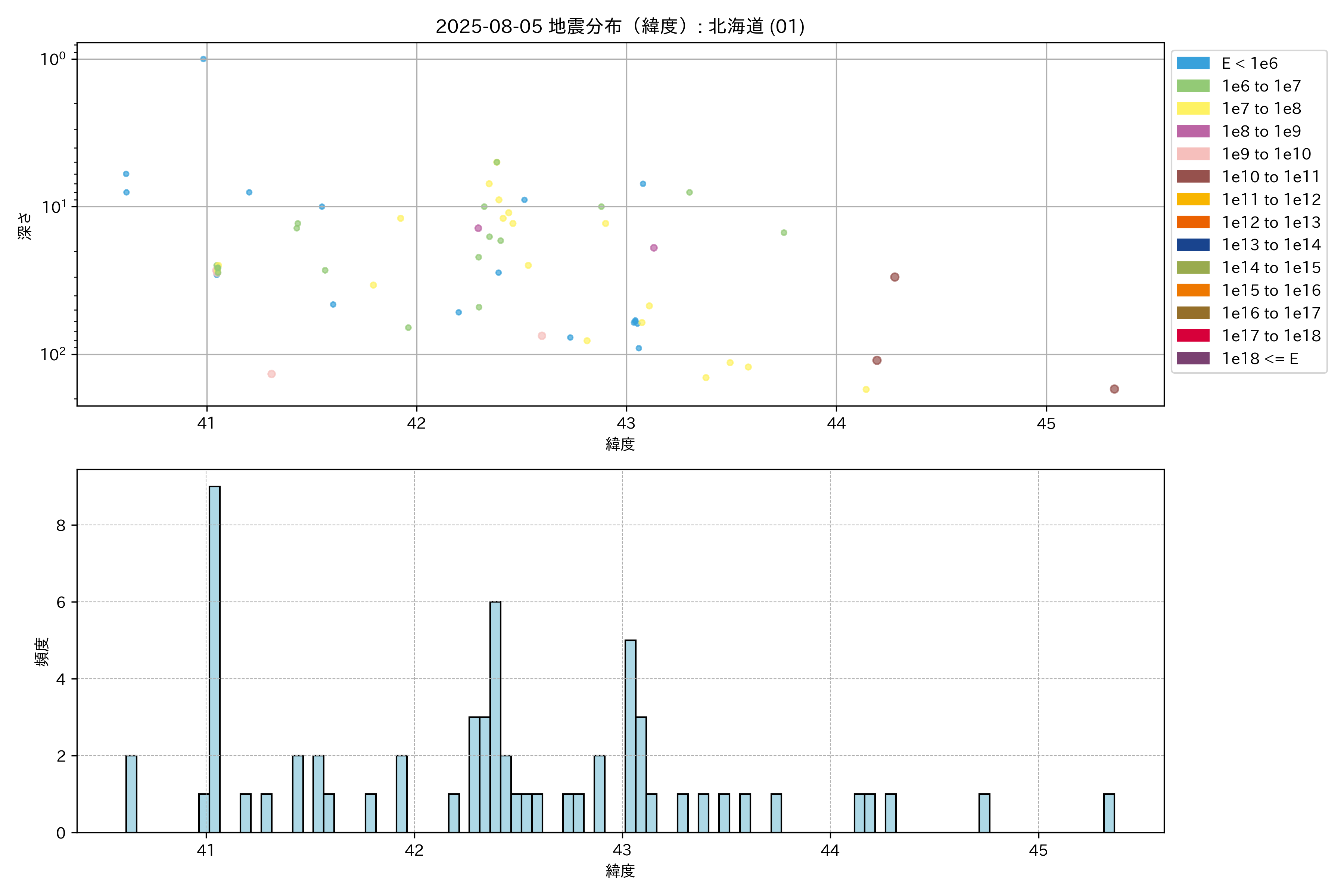Click the blue scatter point at depth 10^0

click(203, 59)
